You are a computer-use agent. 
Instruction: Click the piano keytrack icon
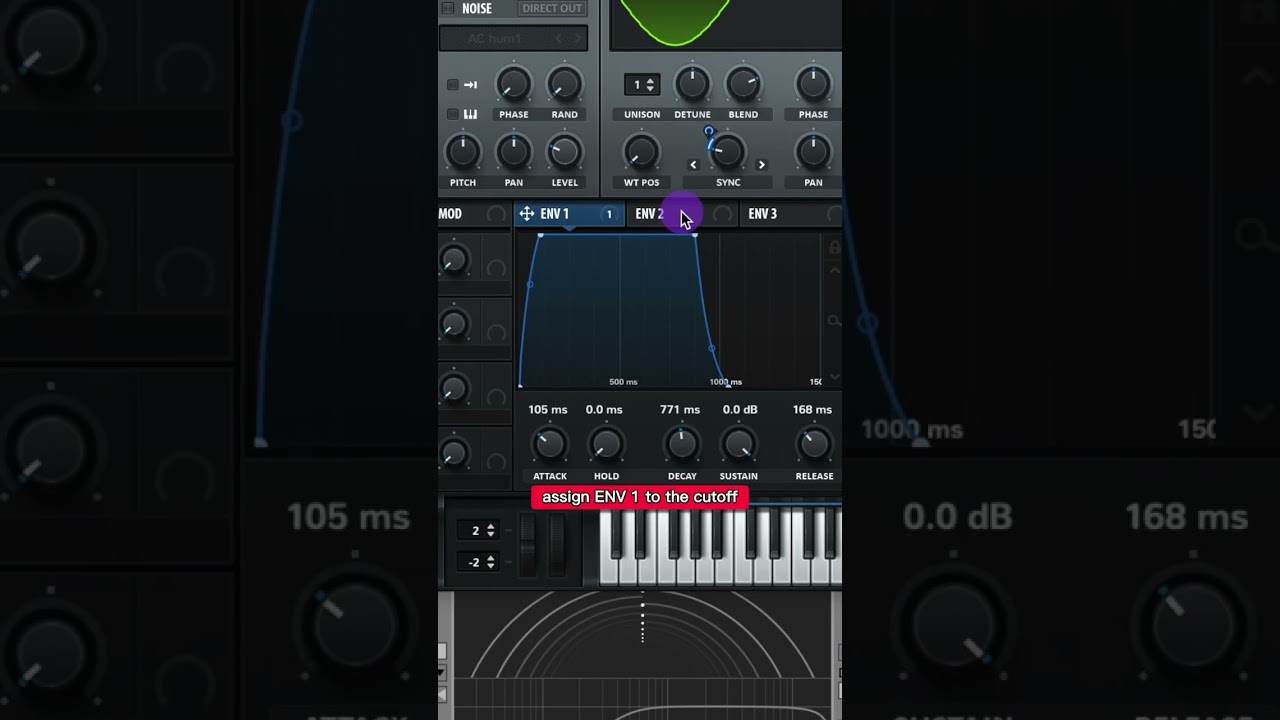coord(470,114)
